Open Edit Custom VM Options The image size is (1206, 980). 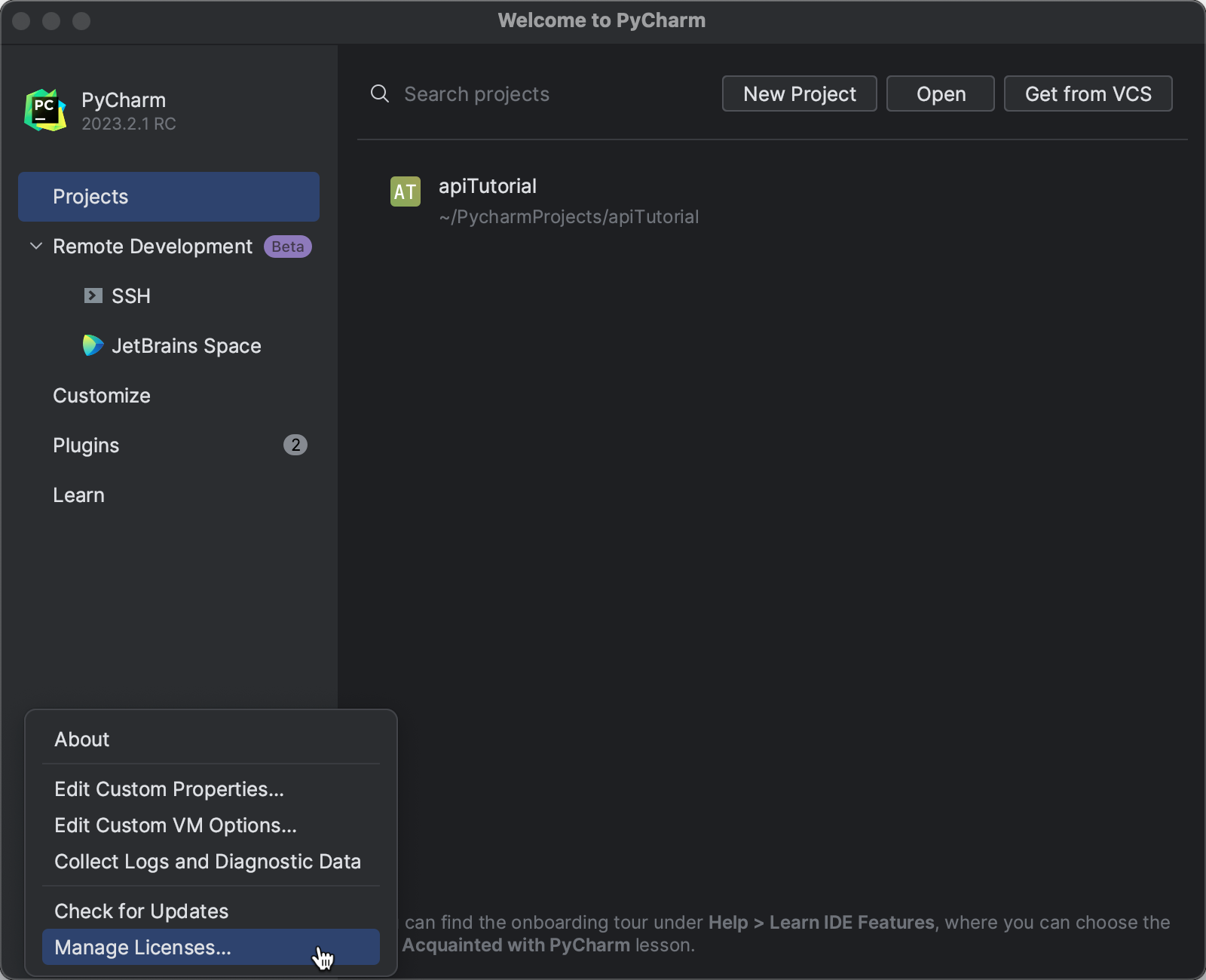[174, 825]
